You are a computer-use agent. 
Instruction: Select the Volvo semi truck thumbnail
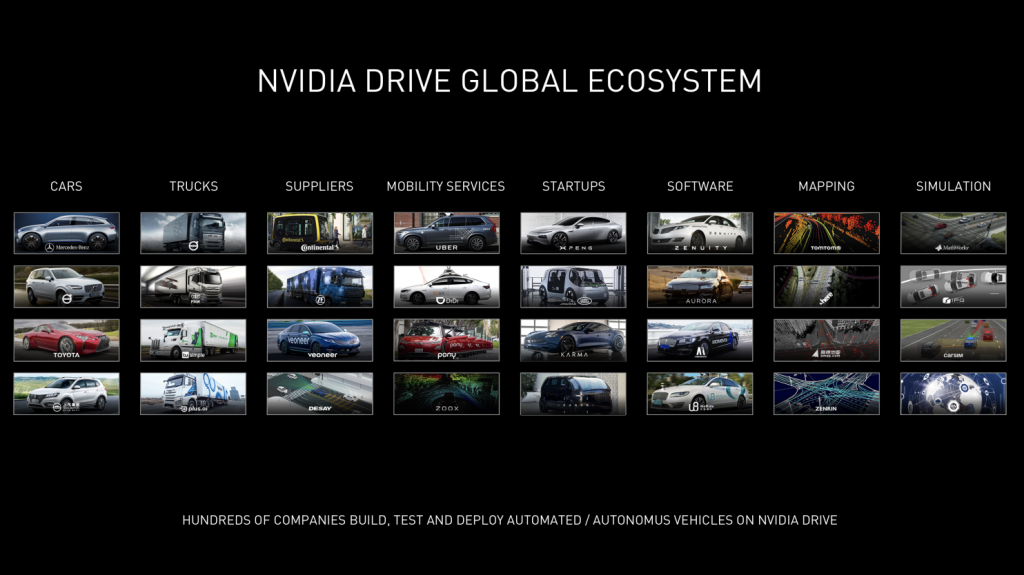[193, 233]
